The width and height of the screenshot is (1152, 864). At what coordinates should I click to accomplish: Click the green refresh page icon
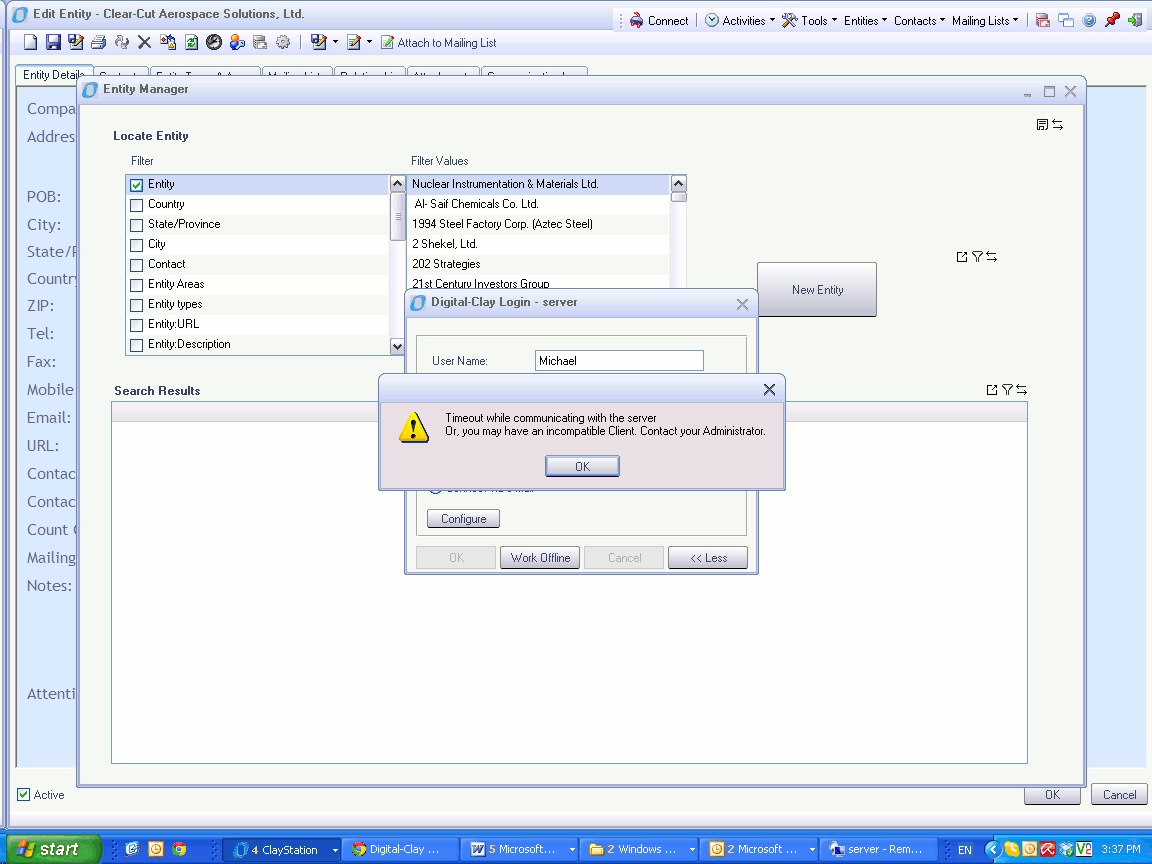191,43
